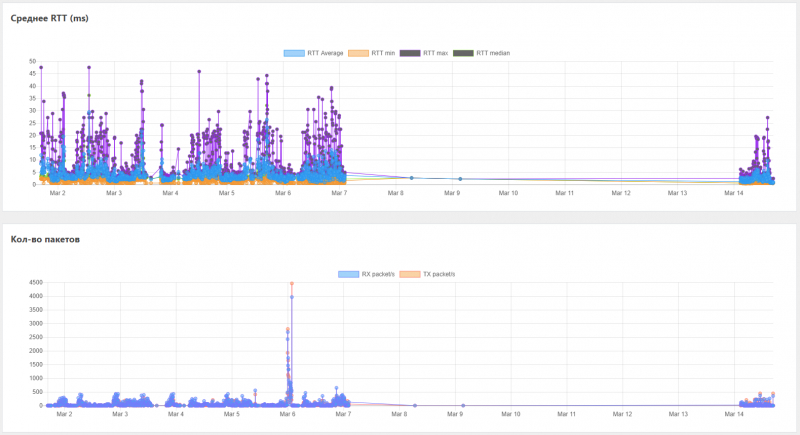The image size is (800, 435).
Task: Click the orange RTT min color swatch
Action: [358, 53]
